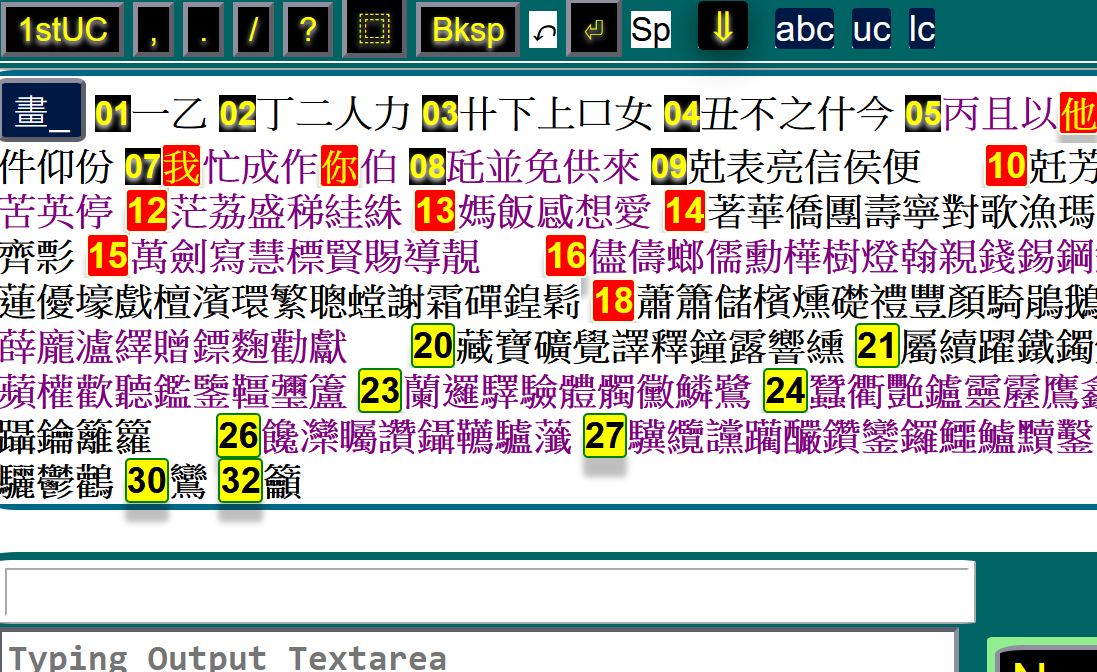Select stroke count group 15
Viewport: 1097px width, 672px height.
108,256
